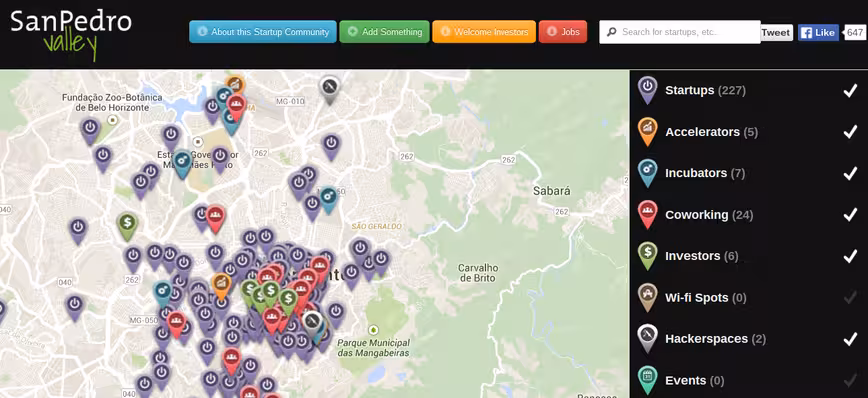Viewport: 868px width, 398px height.
Task: Click the Carvalho de Brito map label
Action: coord(478,272)
